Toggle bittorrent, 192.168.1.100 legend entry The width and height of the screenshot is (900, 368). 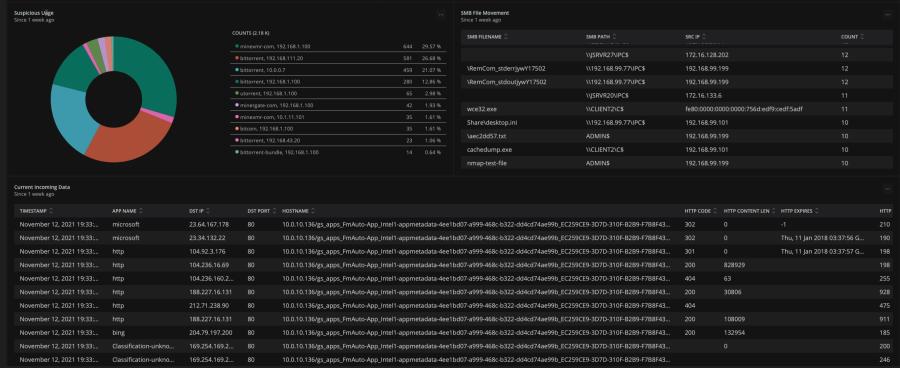(x=338, y=82)
